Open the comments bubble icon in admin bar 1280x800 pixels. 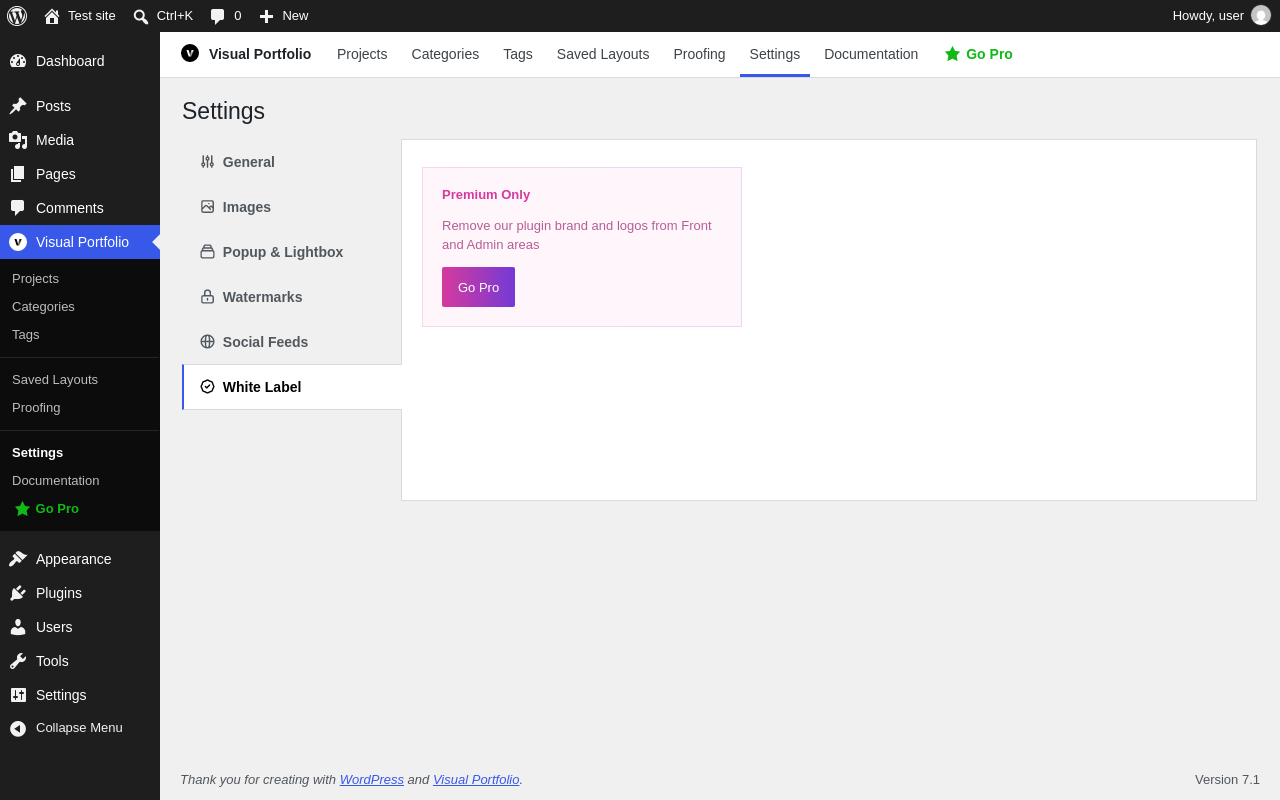tap(217, 16)
